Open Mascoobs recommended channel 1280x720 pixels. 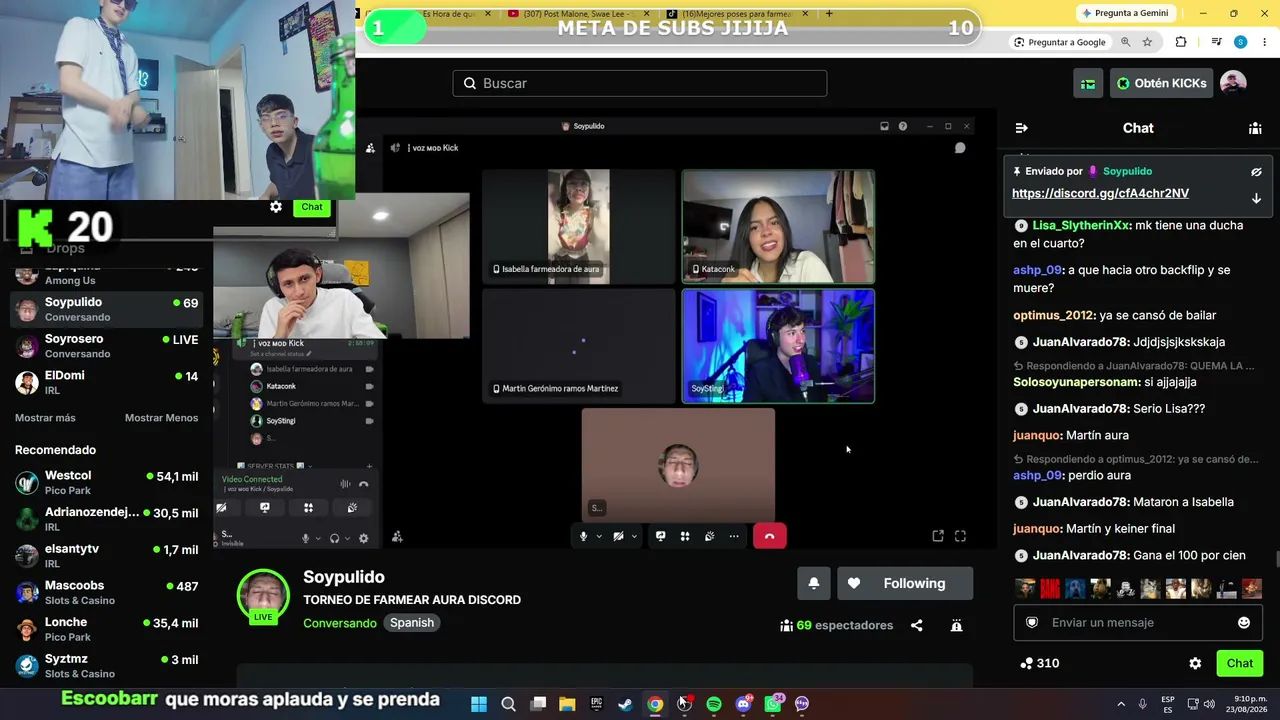coord(107,592)
